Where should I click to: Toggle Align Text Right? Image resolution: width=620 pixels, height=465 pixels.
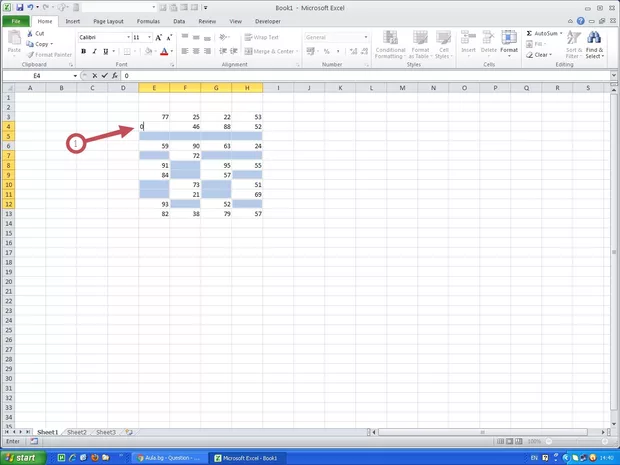coord(207,51)
